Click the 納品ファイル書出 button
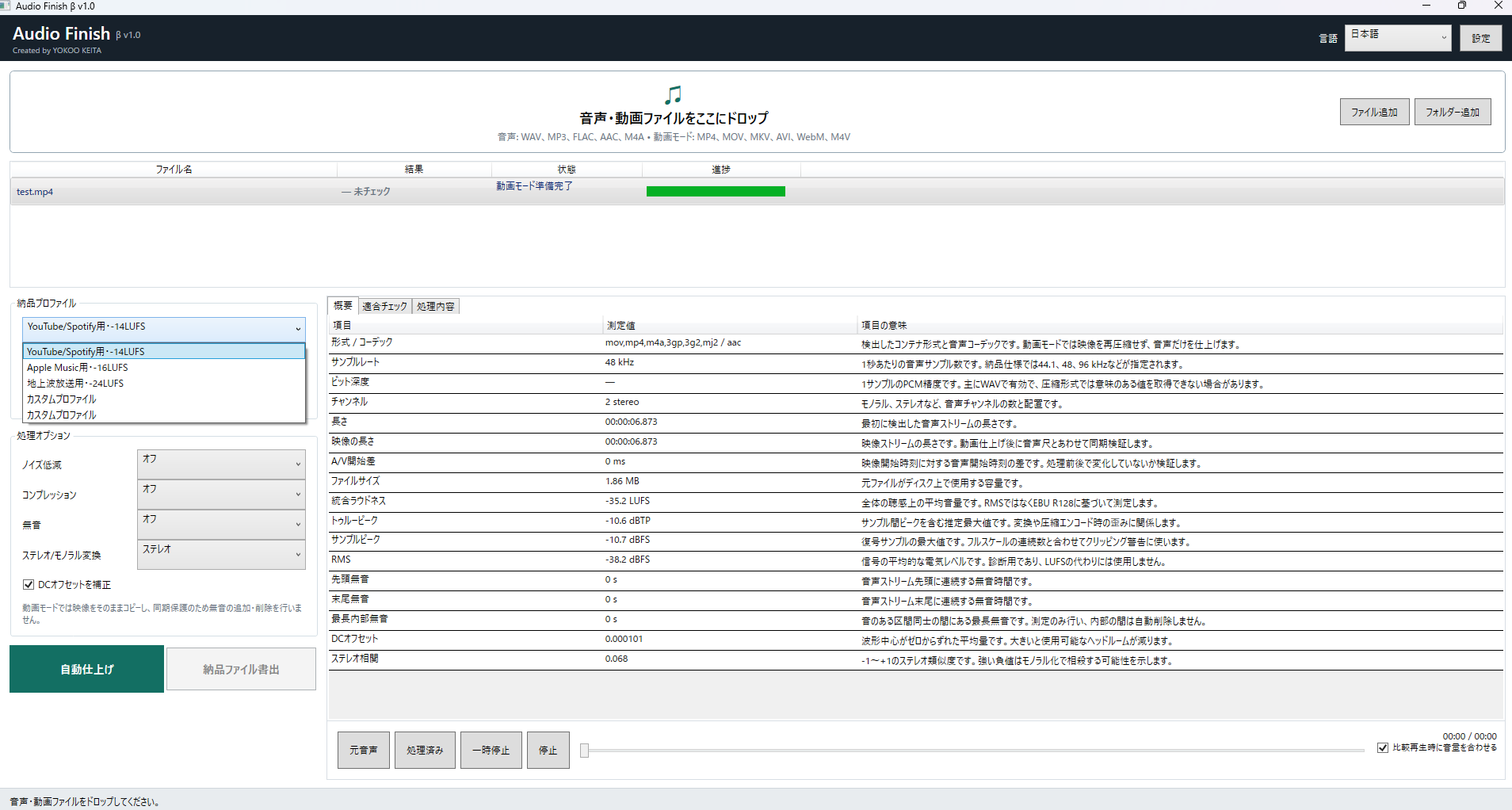This screenshot has width=1512, height=810. pyautogui.click(x=241, y=670)
